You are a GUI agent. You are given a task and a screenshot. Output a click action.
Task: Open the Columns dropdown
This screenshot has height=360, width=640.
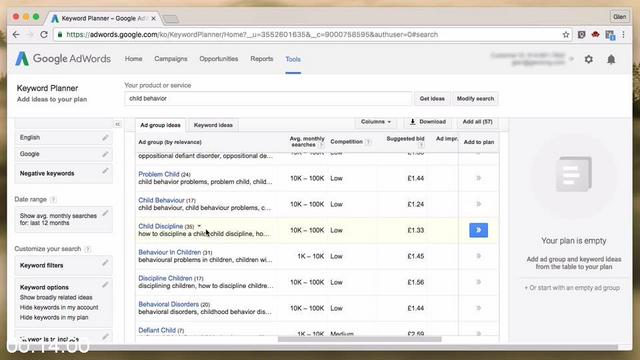click(376, 122)
